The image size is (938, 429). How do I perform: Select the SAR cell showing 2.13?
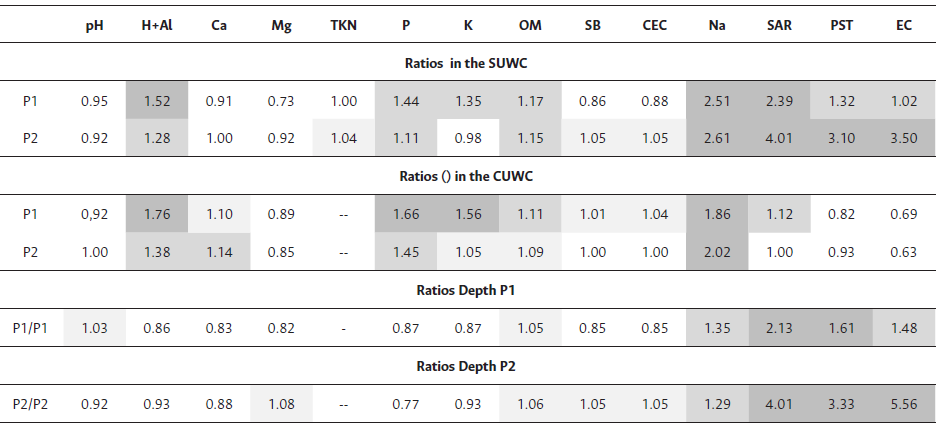tap(779, 328)
